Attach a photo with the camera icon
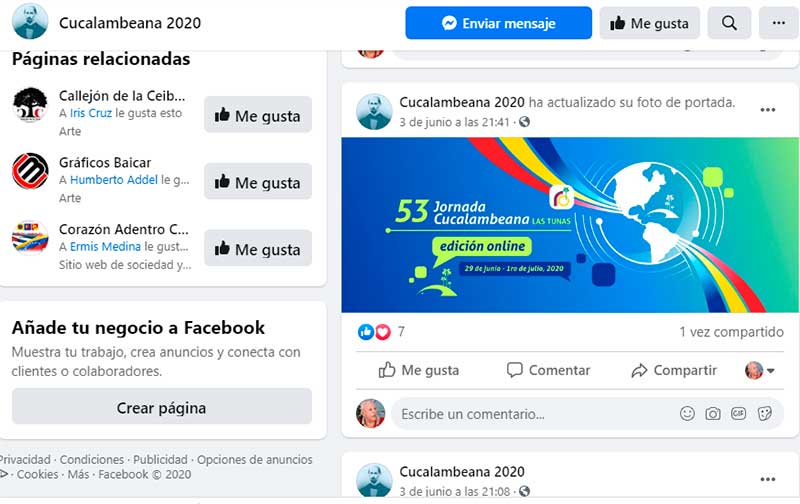 click(x=713, y=414)
